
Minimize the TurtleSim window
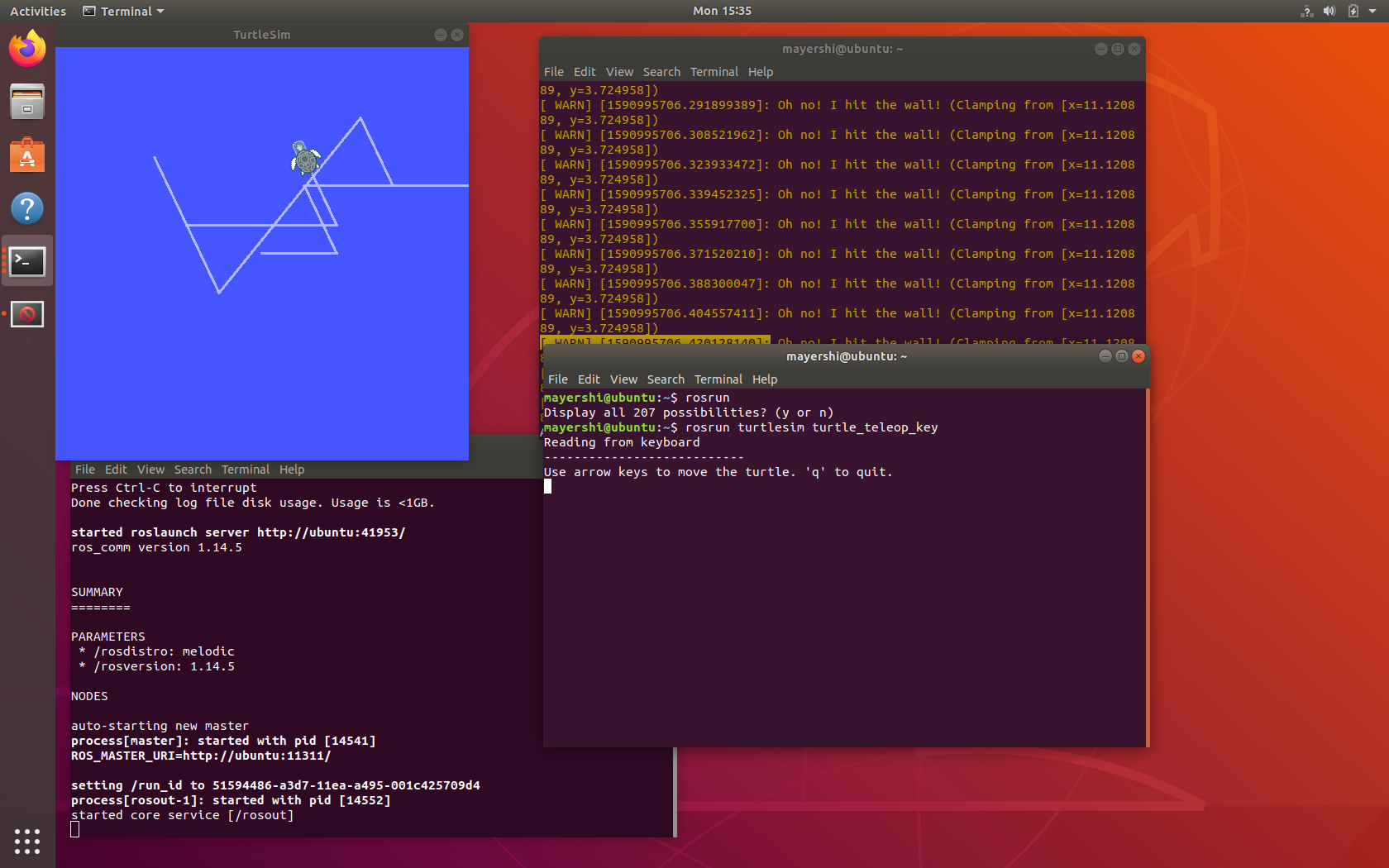click(441, 35)
